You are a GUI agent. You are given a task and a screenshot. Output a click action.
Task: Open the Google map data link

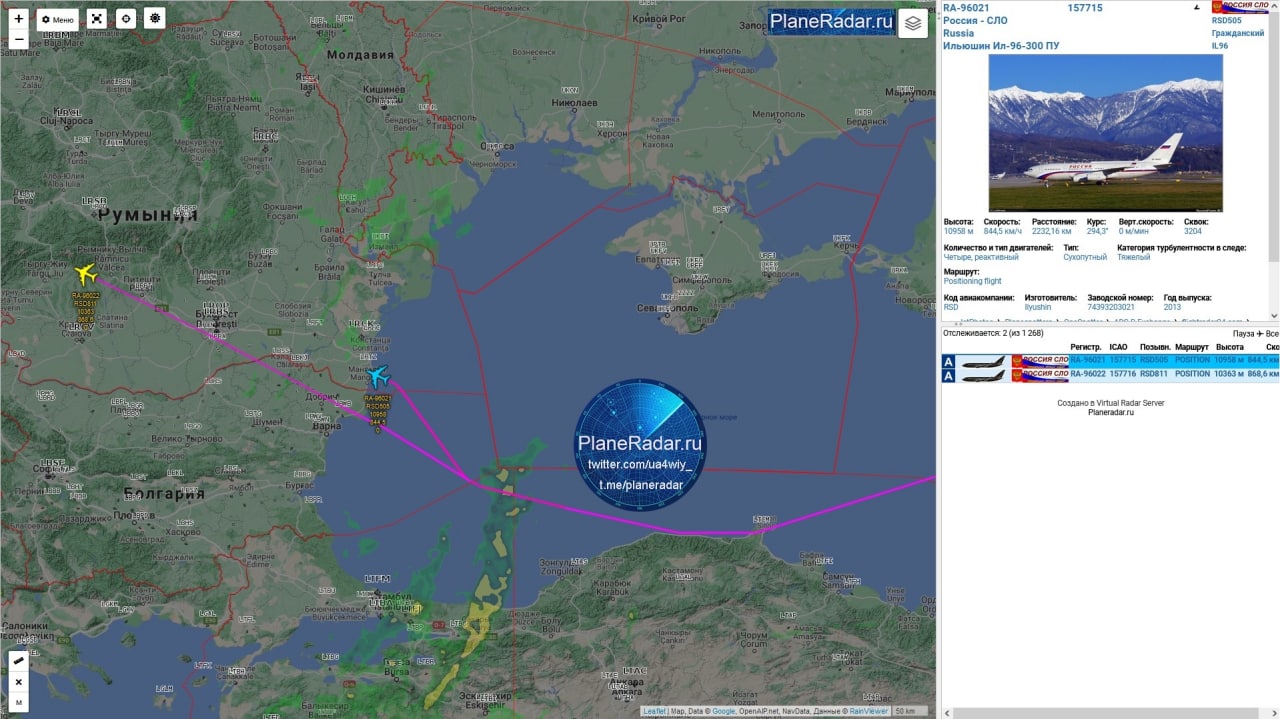coord(722,711)
